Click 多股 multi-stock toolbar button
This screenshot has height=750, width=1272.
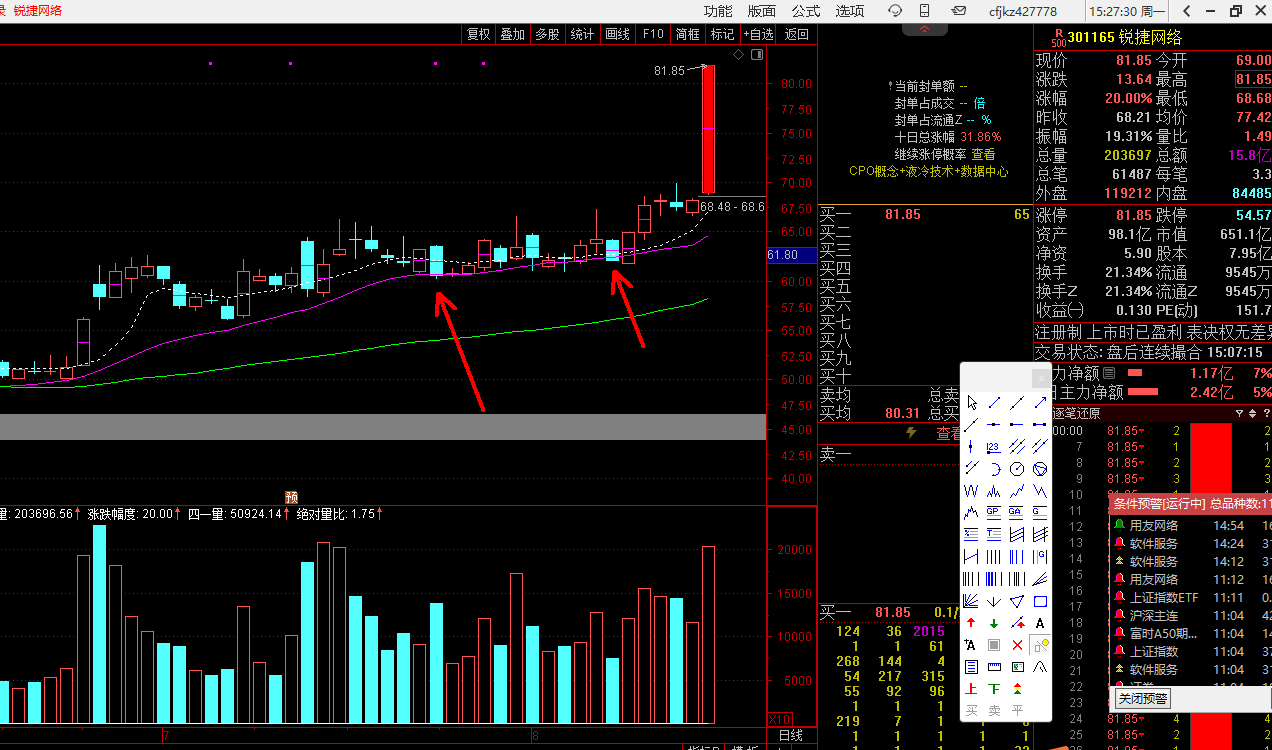tap(547, 34)
